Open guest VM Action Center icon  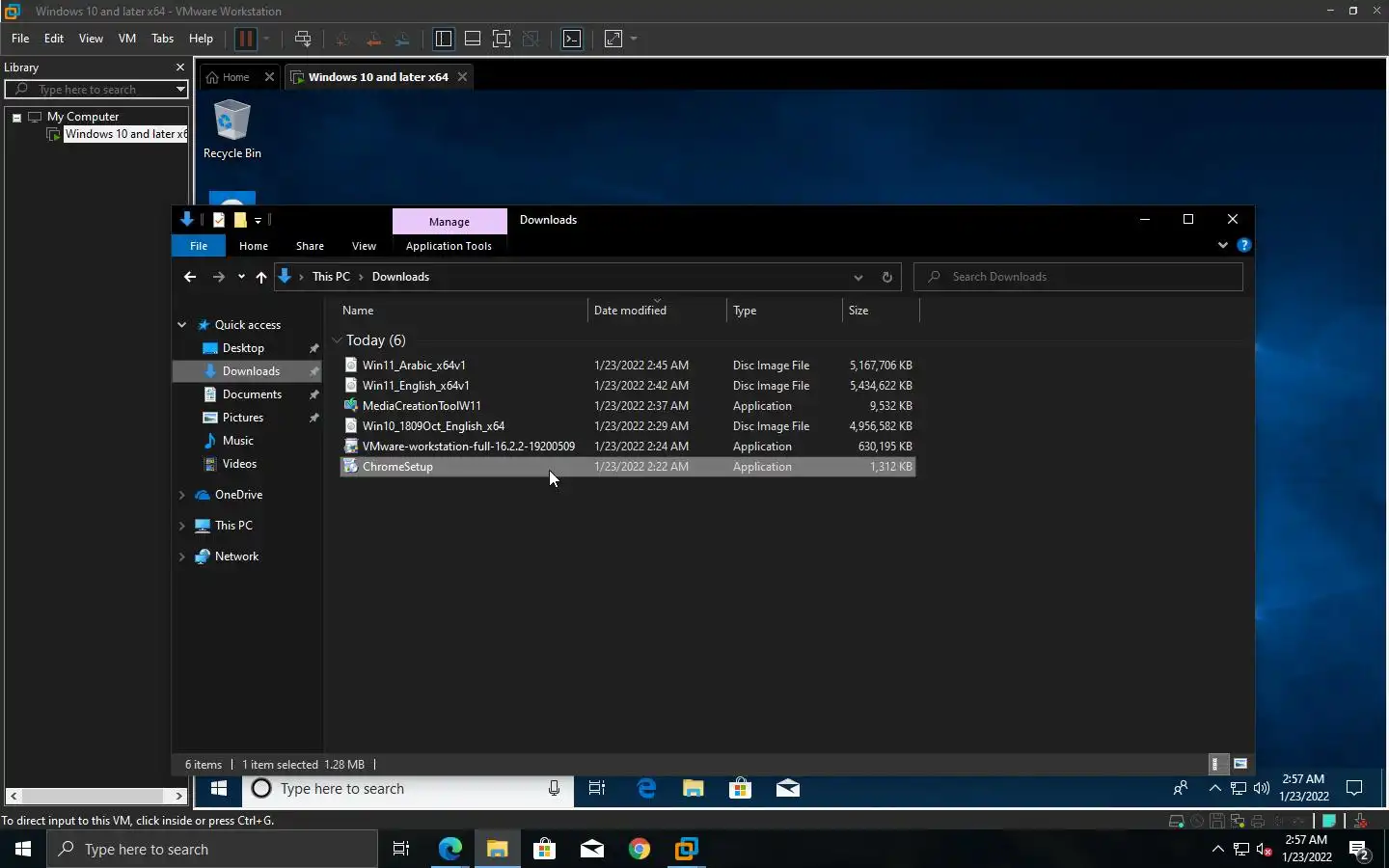[1354, 789]
